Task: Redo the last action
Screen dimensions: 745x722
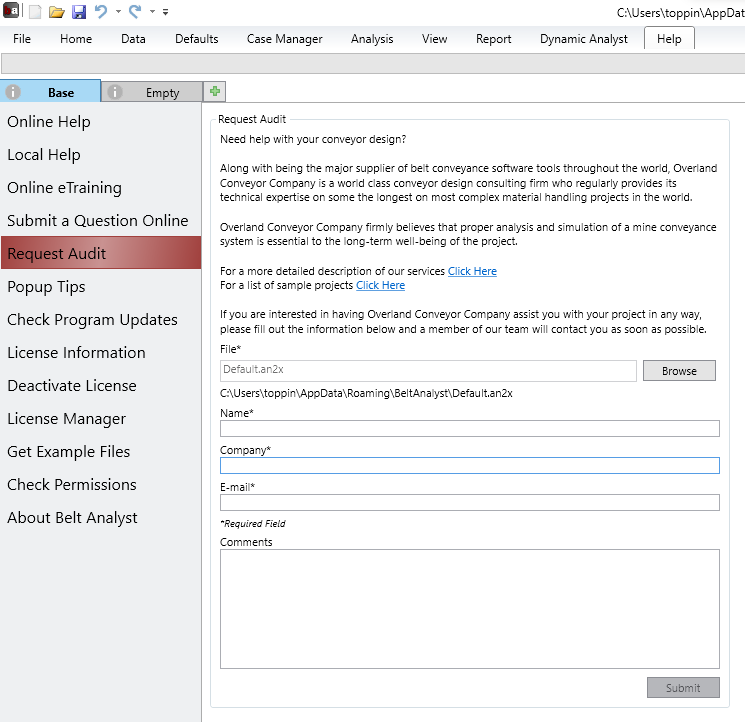Action: click(135, 11)
